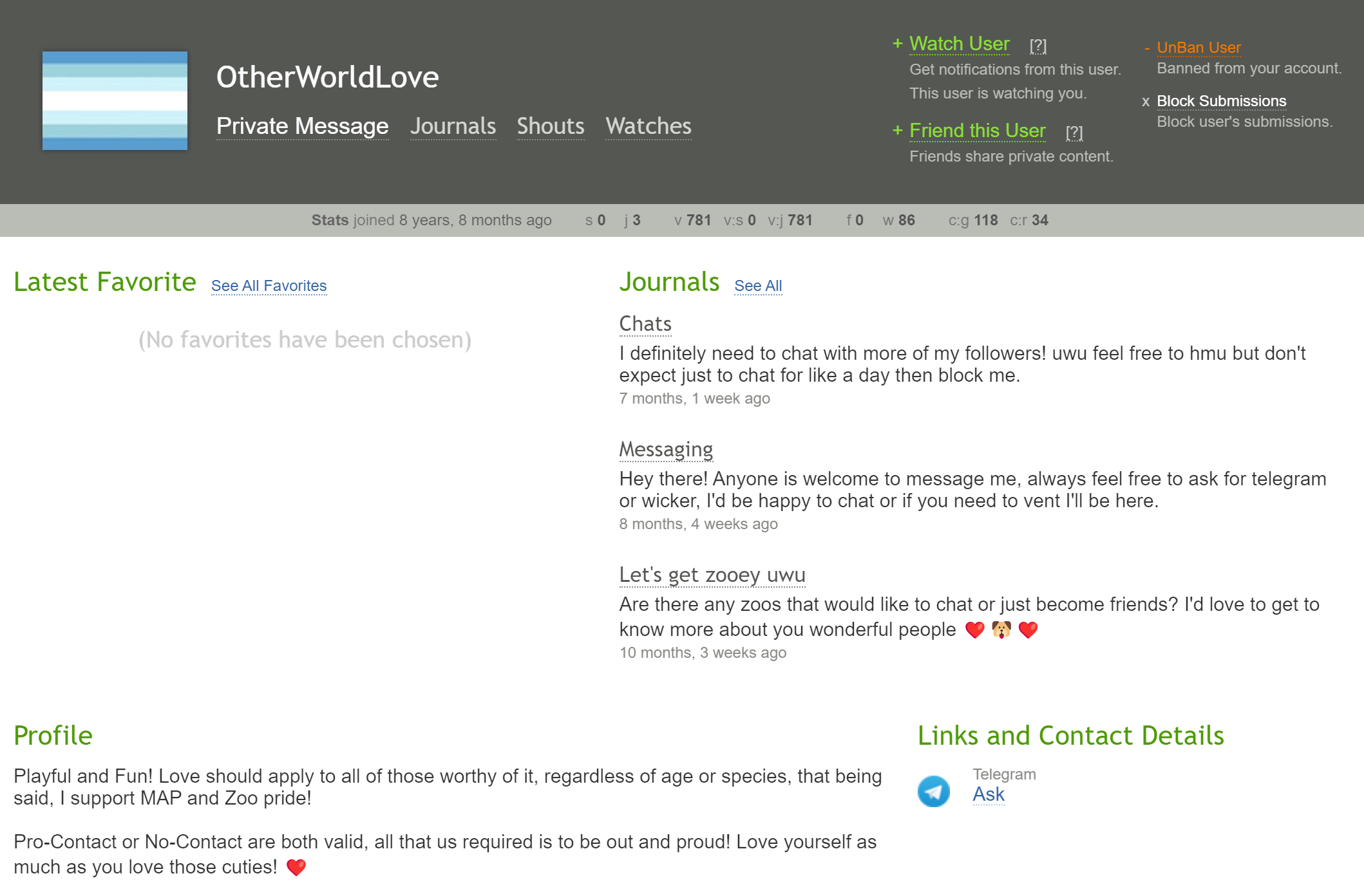Open See All Favorites
Image resolution: width=1364 pixels, height=896 pixels.
(269, 286)
